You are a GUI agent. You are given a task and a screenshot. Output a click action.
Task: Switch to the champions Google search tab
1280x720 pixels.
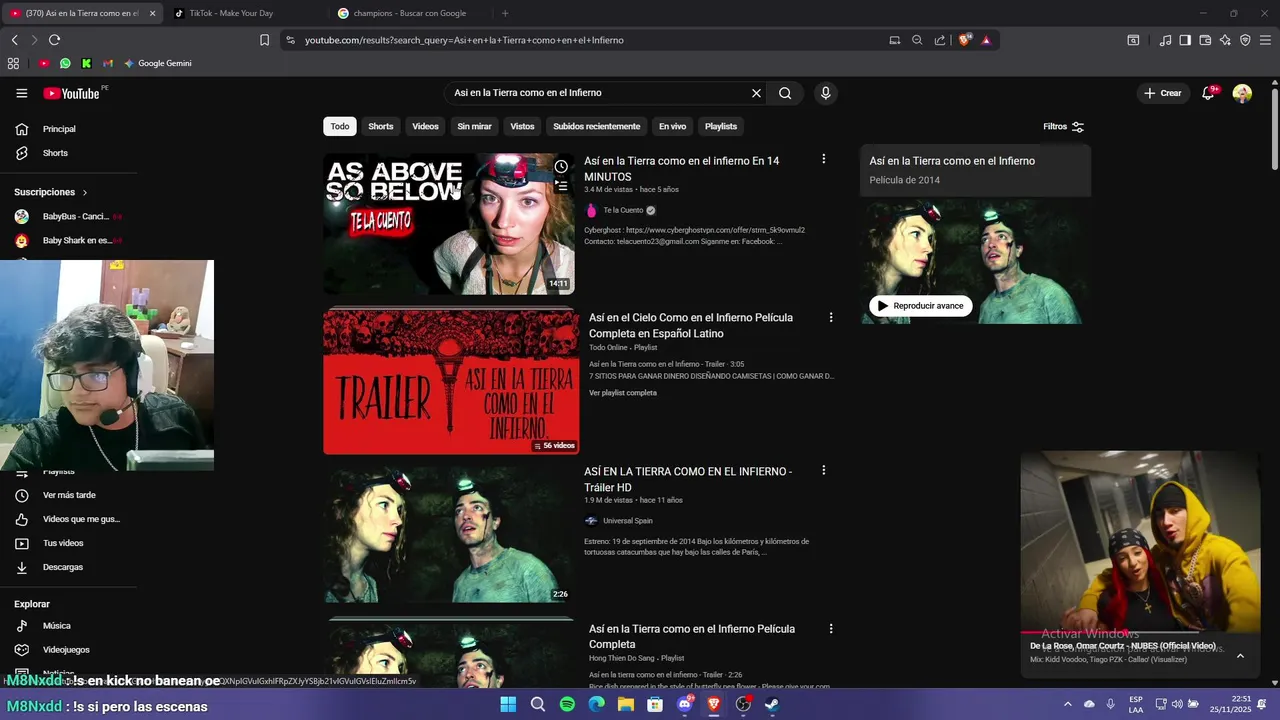coord(410,13)
